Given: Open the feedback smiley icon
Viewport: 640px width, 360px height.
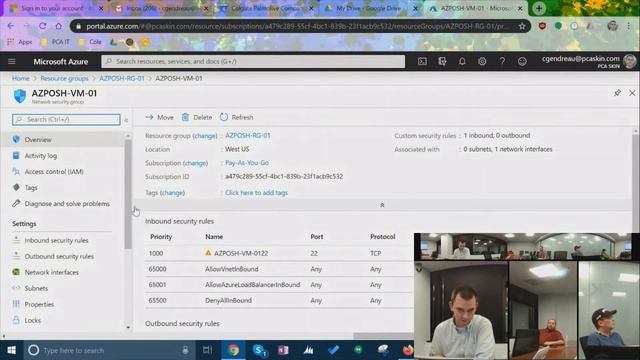Looking at the screenshot, I should (522, 62).
